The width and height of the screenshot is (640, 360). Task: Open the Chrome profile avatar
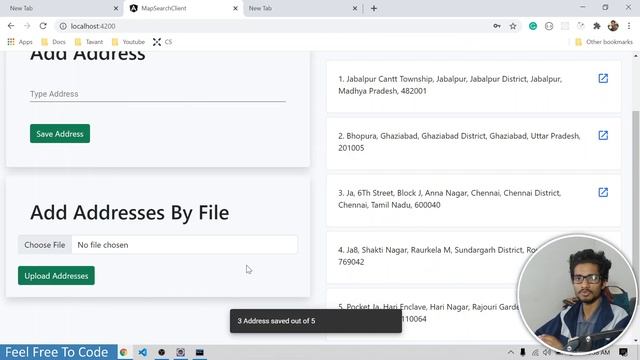613,26
